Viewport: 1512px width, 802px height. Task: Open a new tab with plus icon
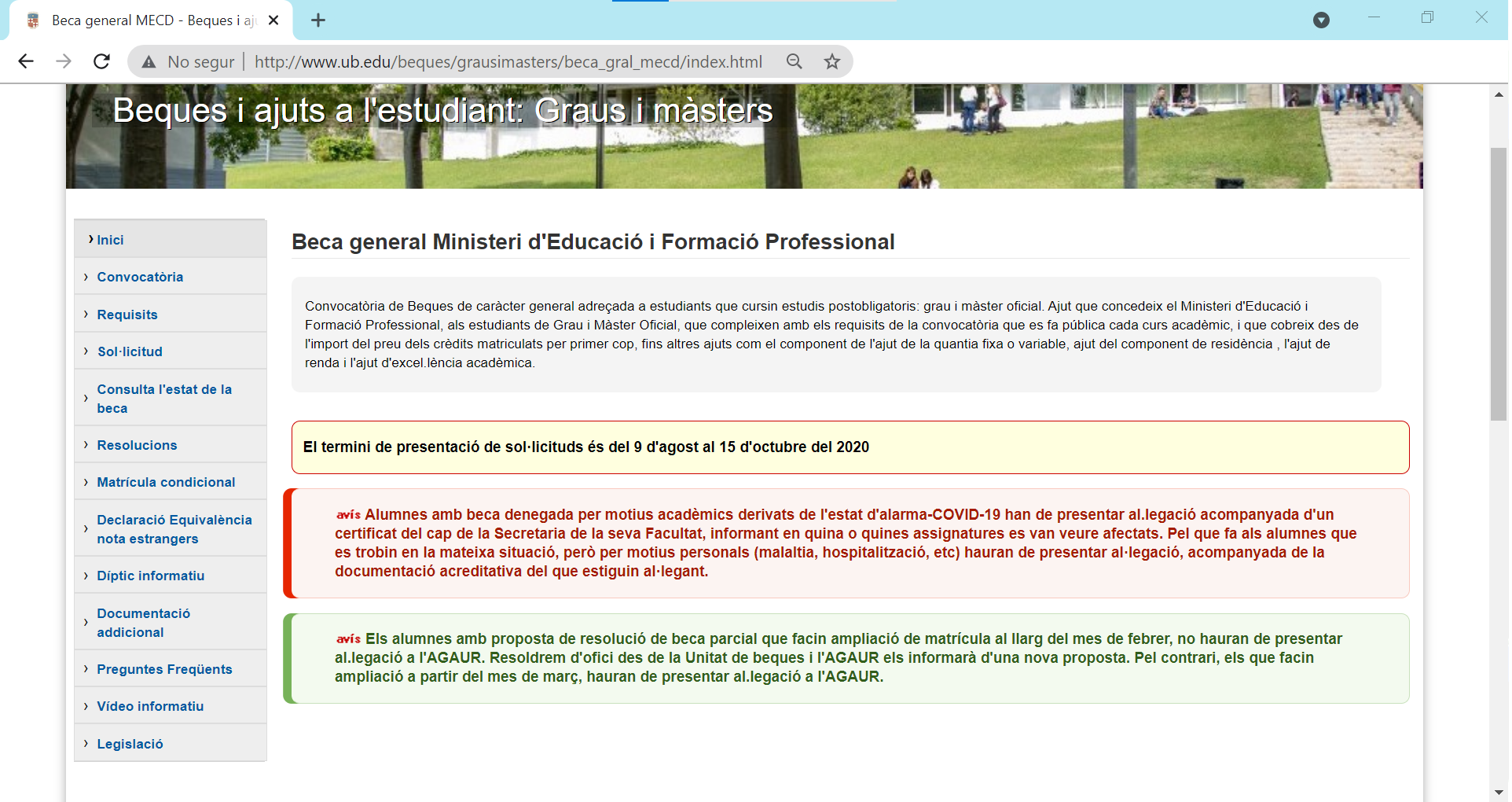pyautogui.click(x=318, y=20)
